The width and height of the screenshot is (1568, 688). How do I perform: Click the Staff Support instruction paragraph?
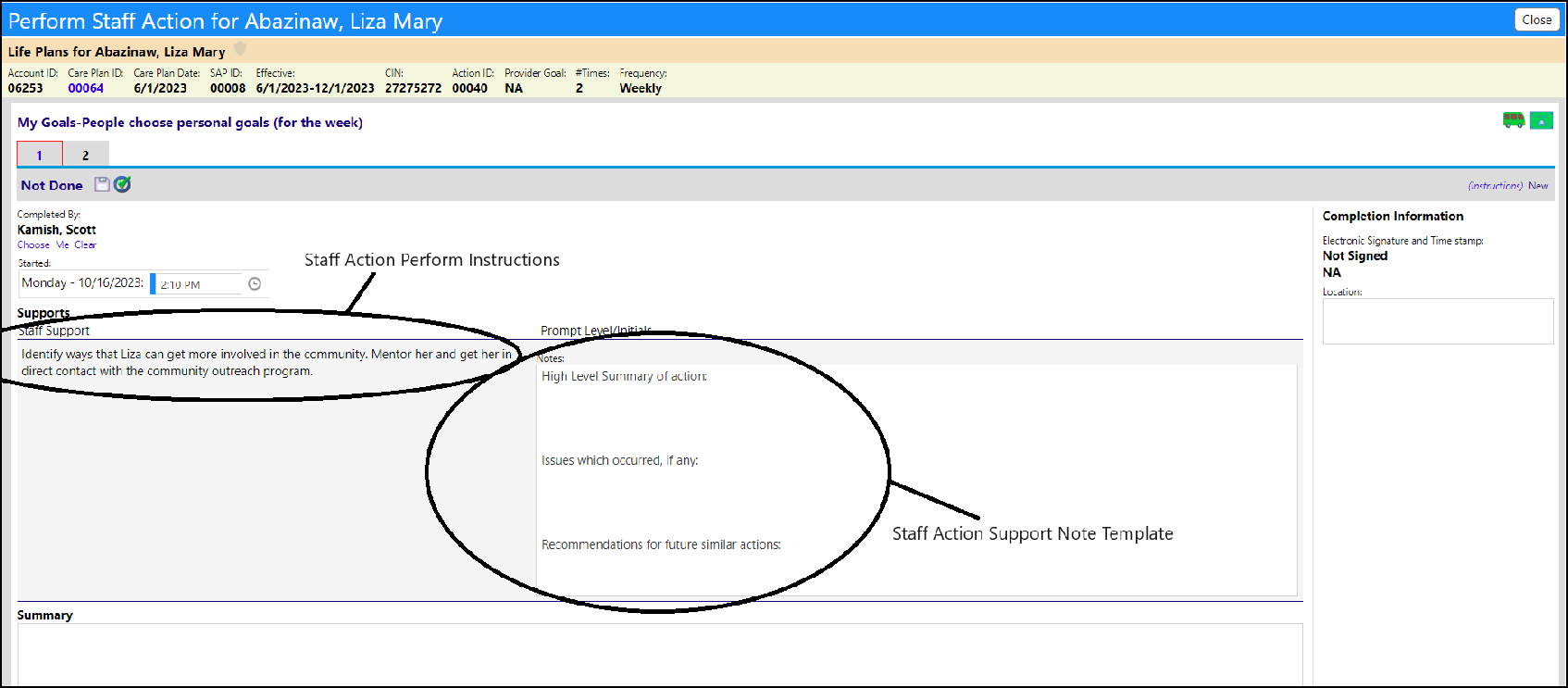click(x=267, y=362)
